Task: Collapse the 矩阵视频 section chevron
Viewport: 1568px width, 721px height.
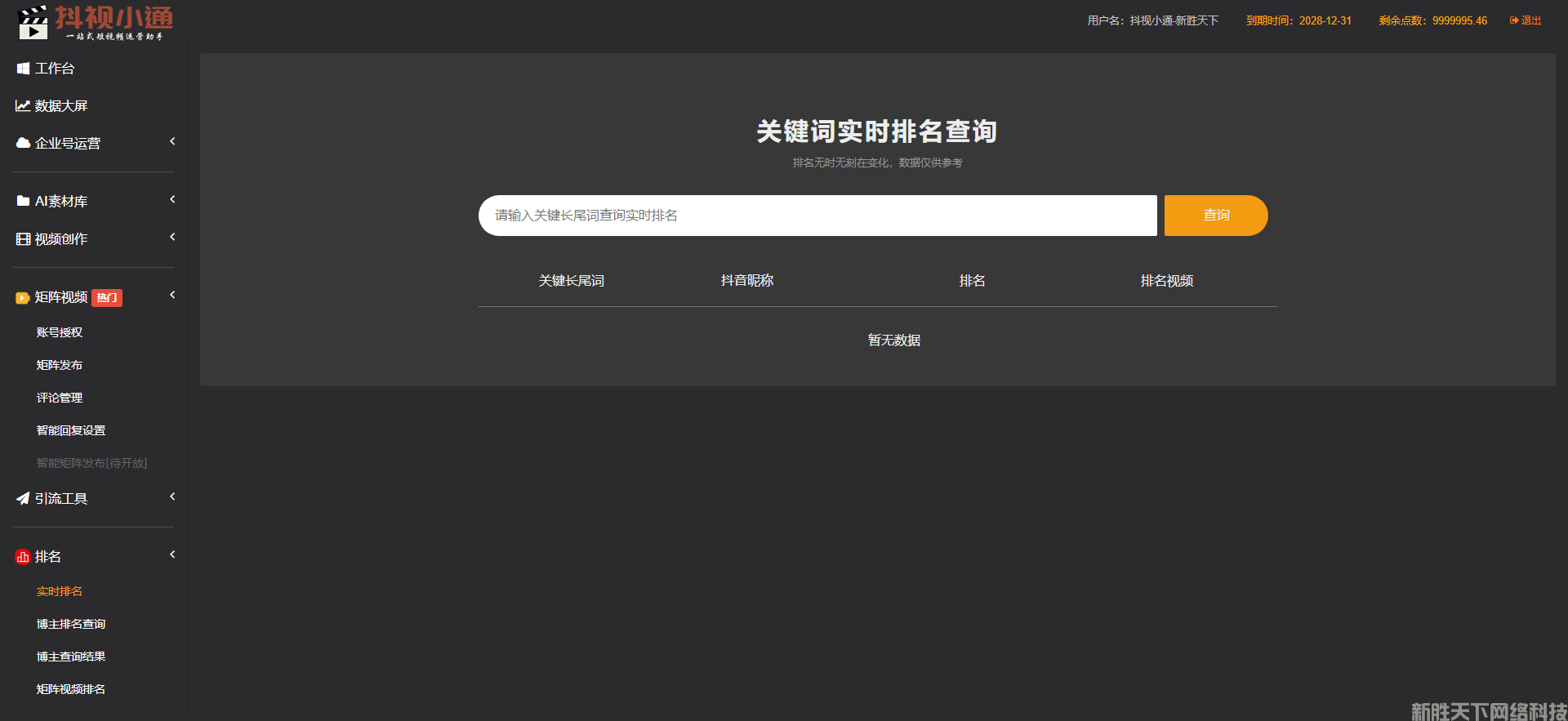Action: [x=172, y=296]
